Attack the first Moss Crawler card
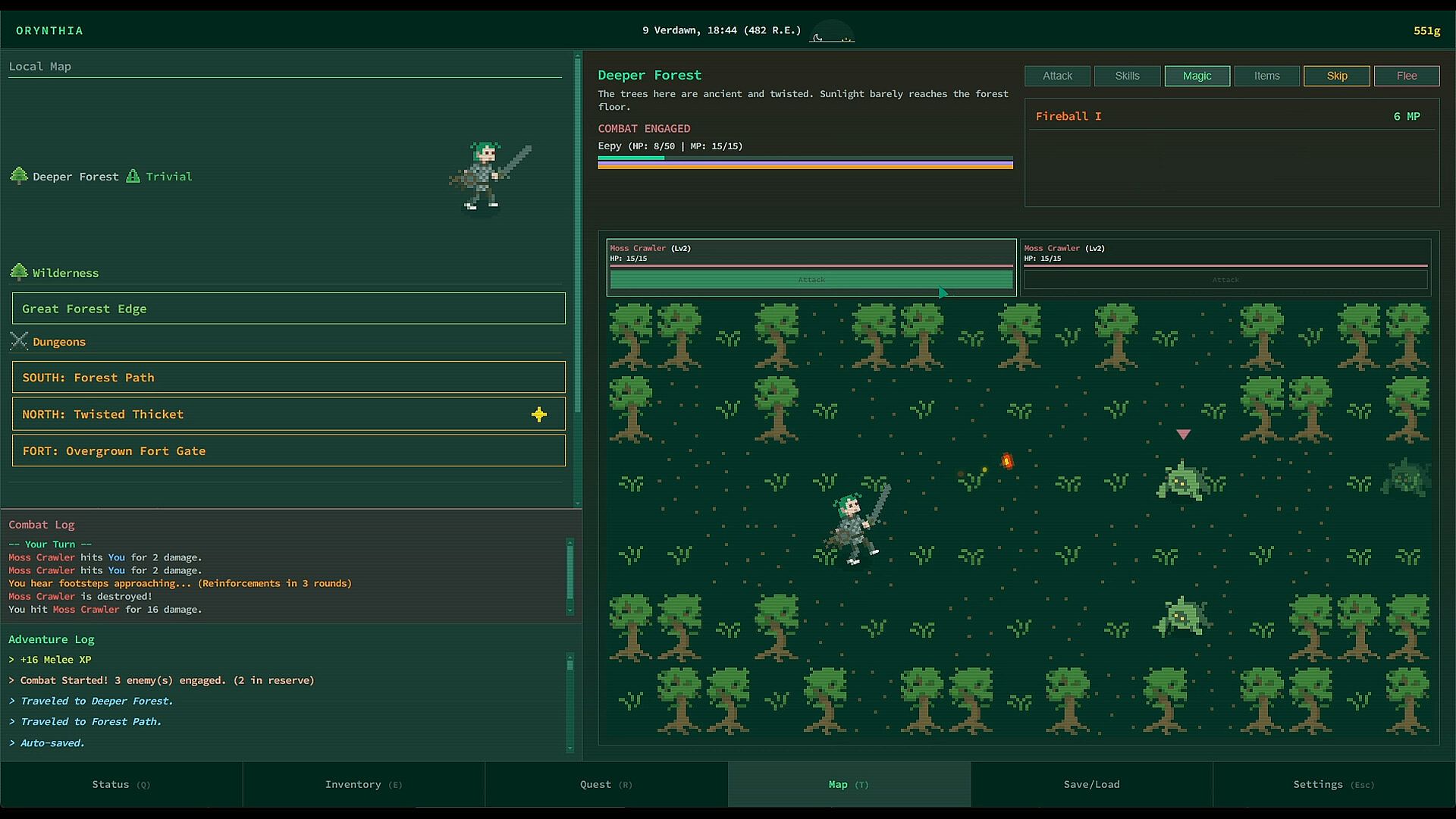Screen dimensions: 1456x819 click(x=811, y=280)
